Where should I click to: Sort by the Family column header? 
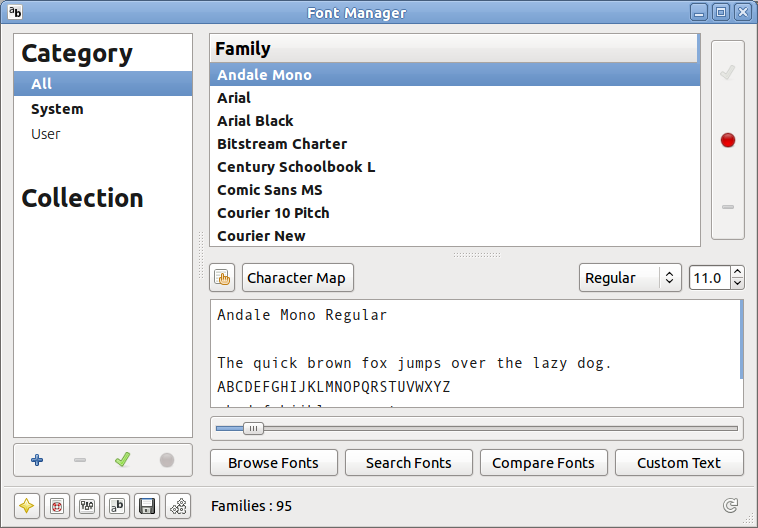454,48
